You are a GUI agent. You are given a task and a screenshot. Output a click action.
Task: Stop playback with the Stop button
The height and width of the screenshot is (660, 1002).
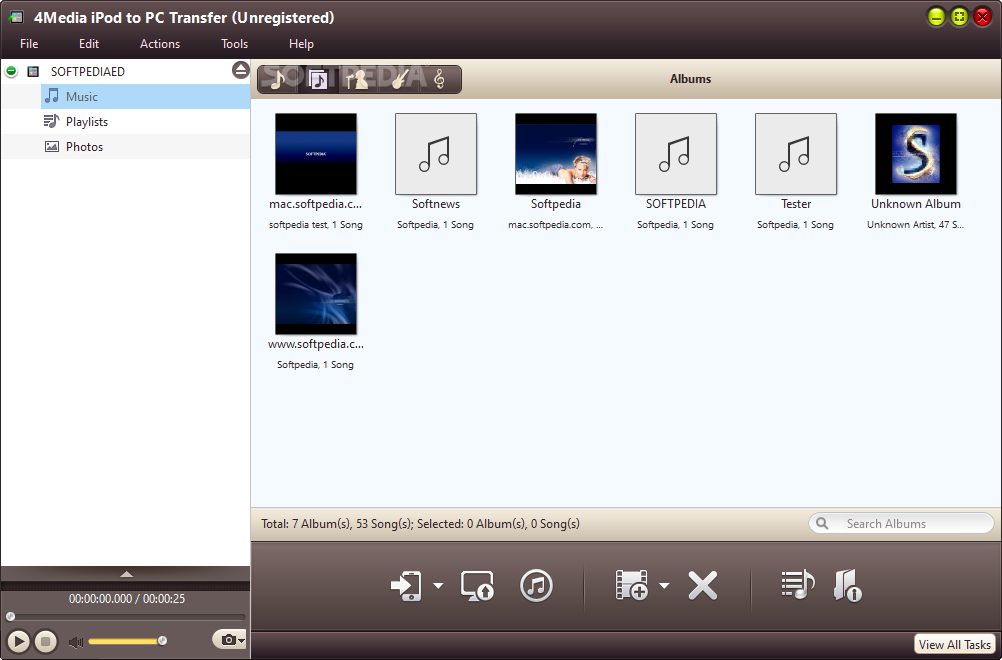(45, 641)
